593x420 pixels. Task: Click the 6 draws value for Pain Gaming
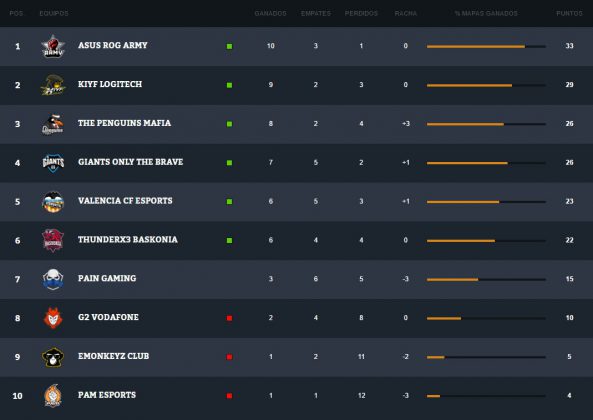(316, 279)
